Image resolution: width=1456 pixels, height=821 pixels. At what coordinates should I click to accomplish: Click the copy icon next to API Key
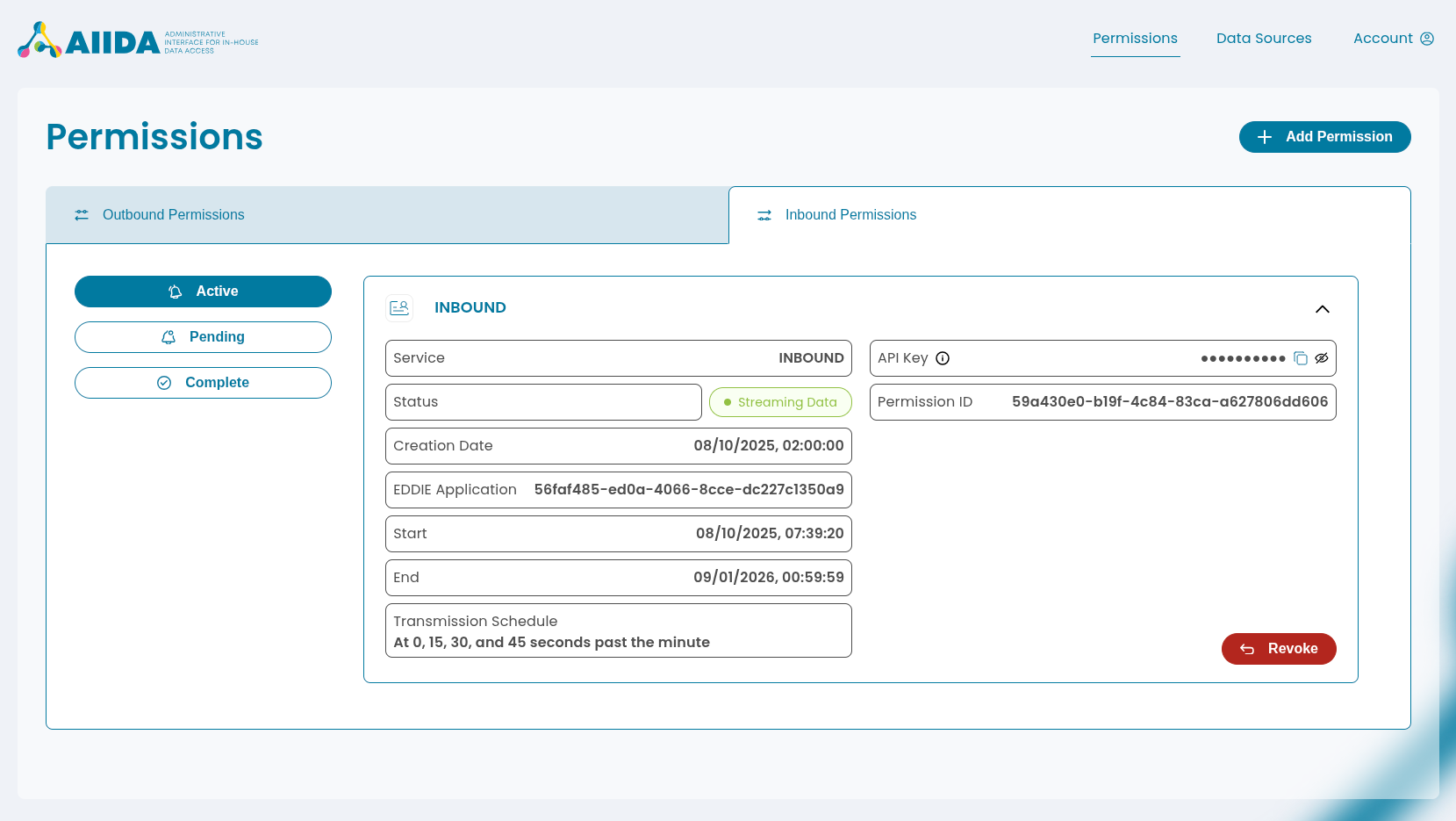click(x=1301, y=358)
